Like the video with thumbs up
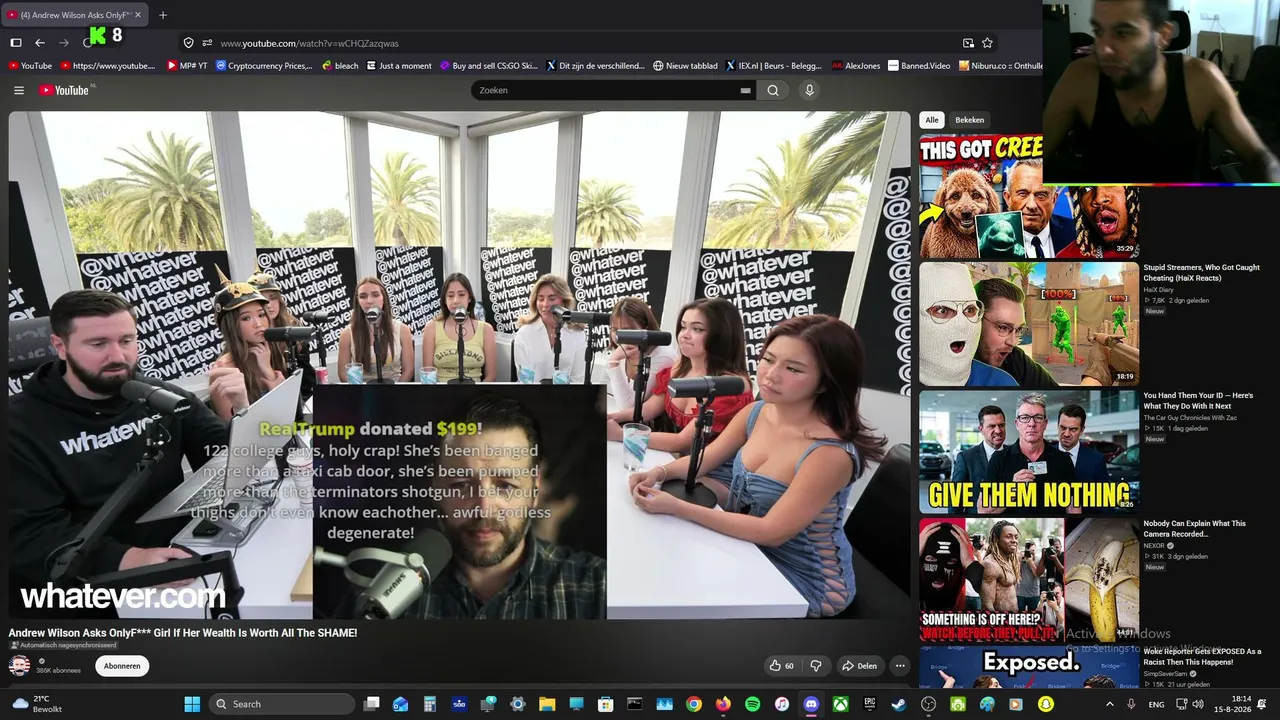The height and width of the screenshot is (720, 1280). 781,666
